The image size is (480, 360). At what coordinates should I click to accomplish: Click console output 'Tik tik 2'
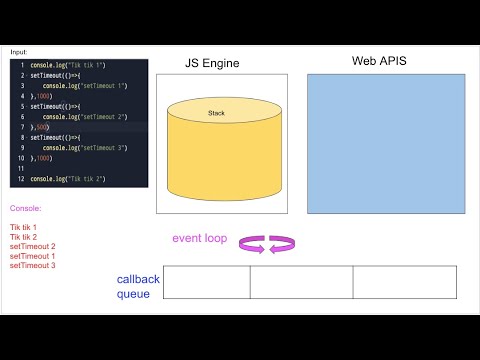click(23, 237)
